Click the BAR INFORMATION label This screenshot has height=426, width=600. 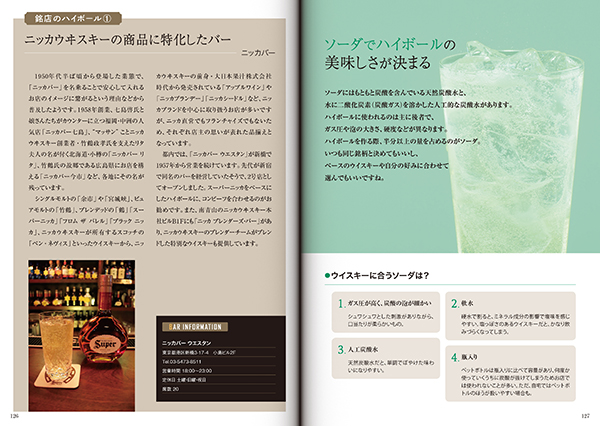tap(195, 327)
